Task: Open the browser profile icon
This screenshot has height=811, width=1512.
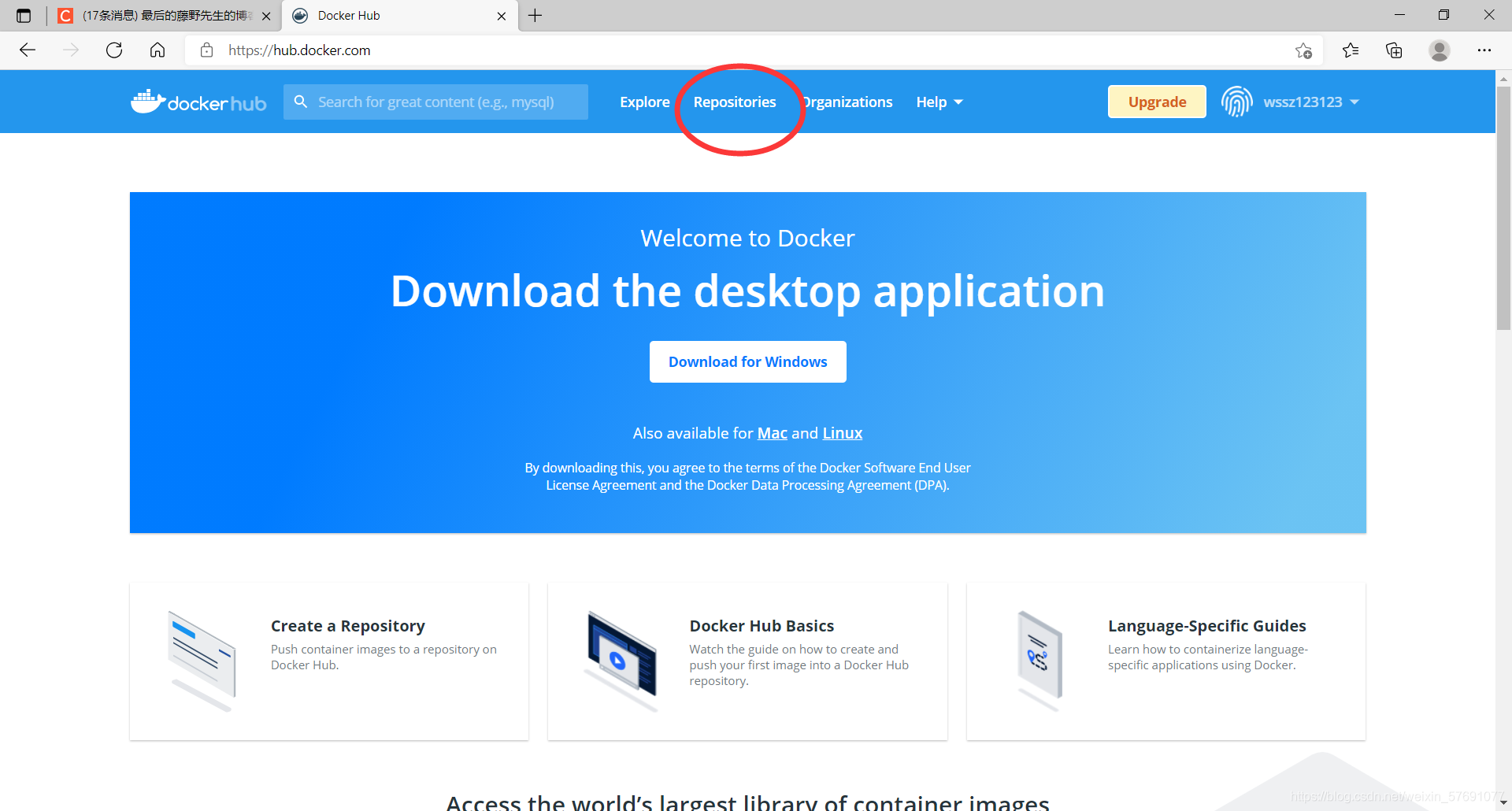Action: (1440, 50)
